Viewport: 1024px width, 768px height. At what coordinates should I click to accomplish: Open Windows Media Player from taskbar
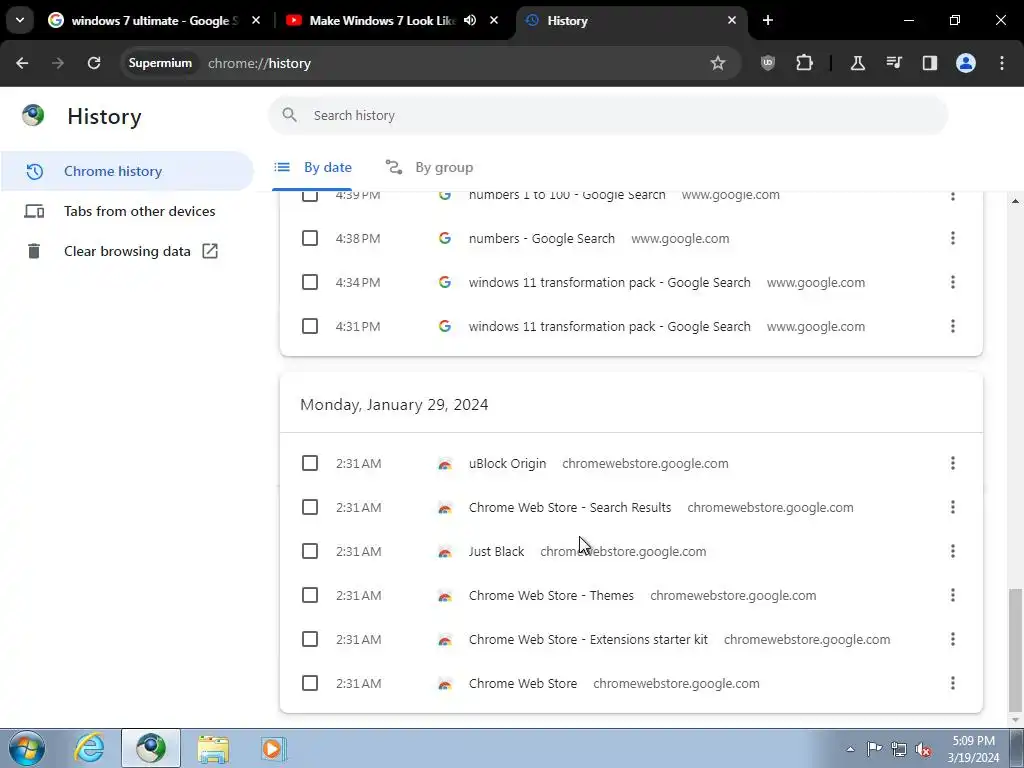pyautogui.click(x=274, y=748)
